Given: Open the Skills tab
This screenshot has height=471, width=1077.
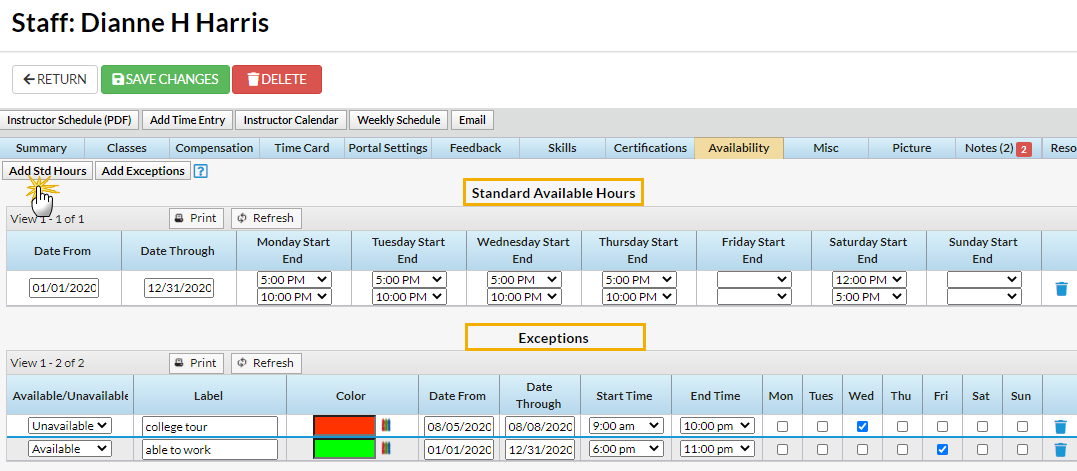Looking at the screenshot, I should 563,148.
